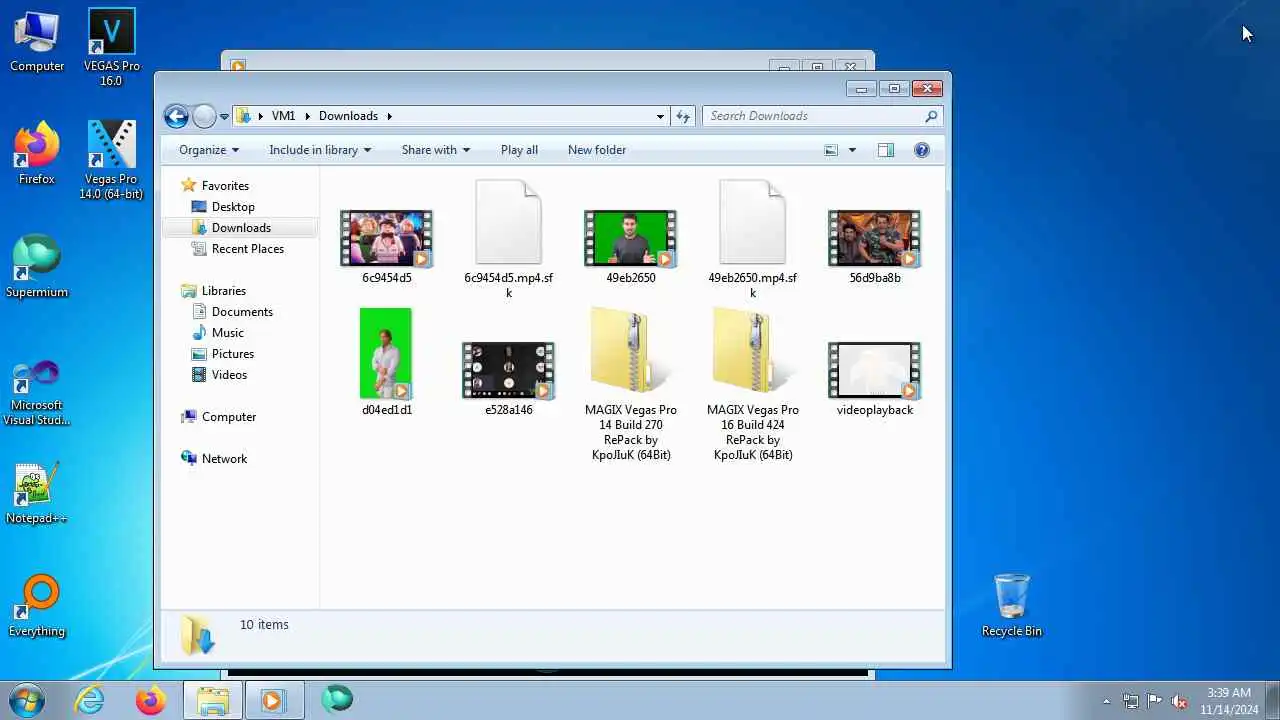Refresh the Downloads folder view

pyautogui.click(x=683, y=116)
